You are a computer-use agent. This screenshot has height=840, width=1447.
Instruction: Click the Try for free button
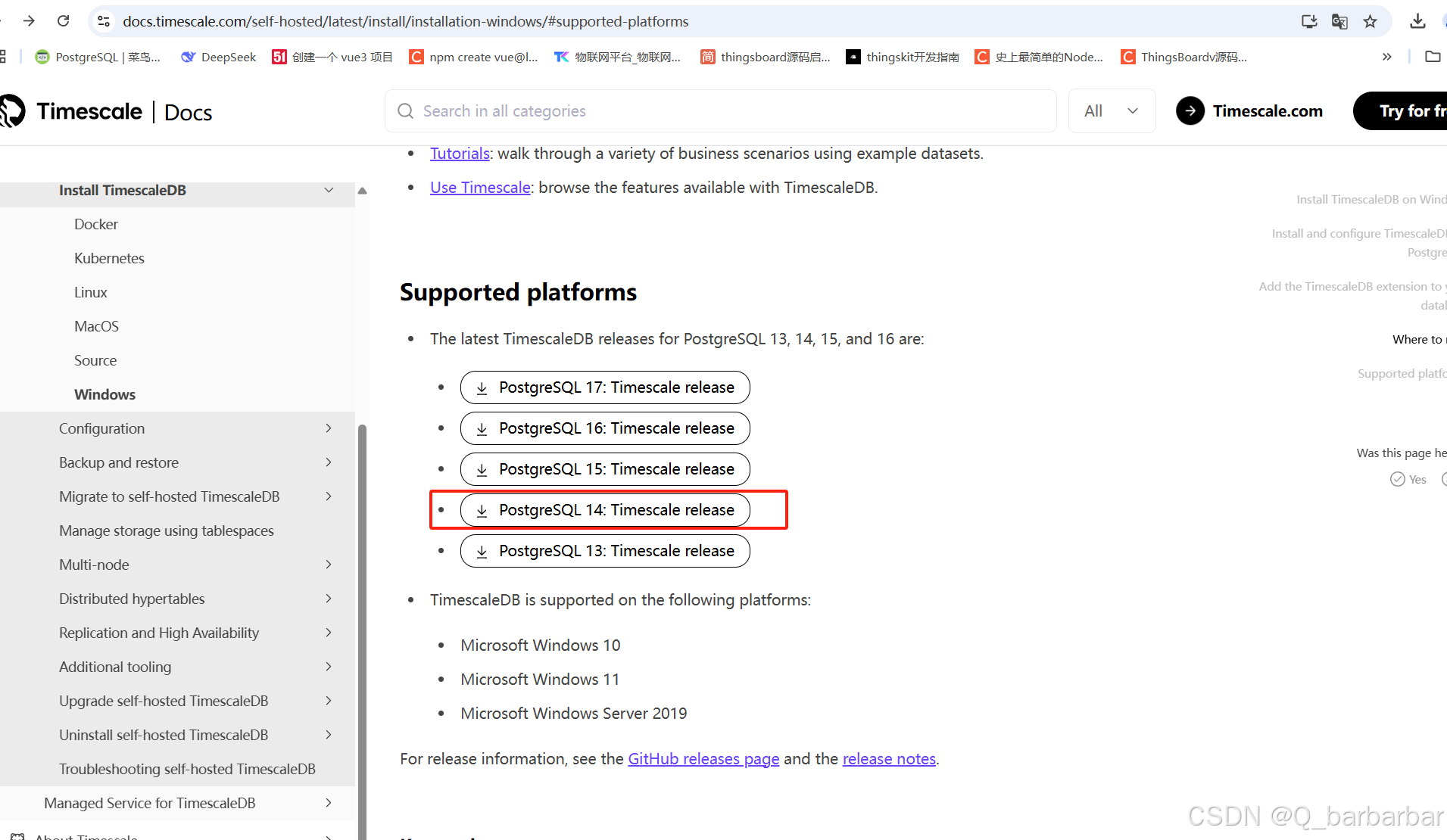tap(1400, 111)
